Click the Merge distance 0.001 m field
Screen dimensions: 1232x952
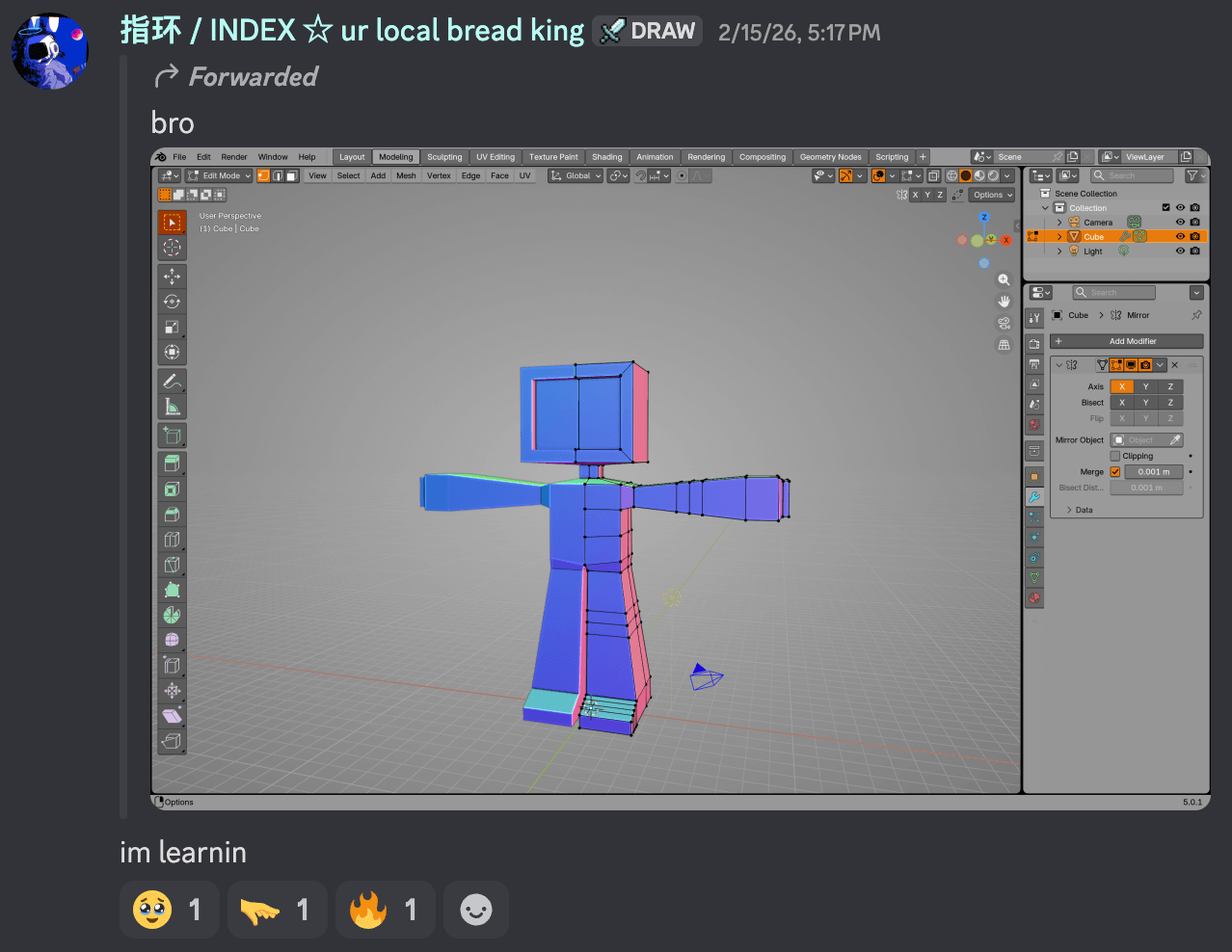(1145, 472)
